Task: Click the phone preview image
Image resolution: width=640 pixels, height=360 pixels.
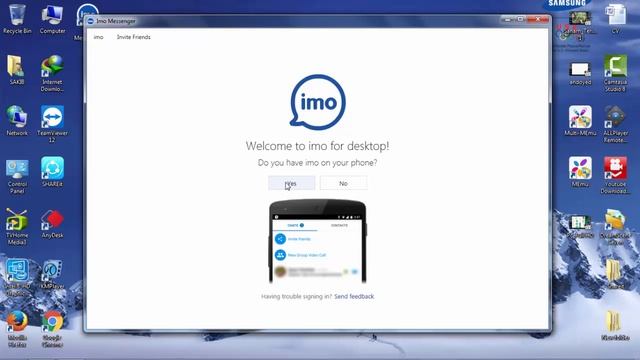Action: (x=318, y=241)
